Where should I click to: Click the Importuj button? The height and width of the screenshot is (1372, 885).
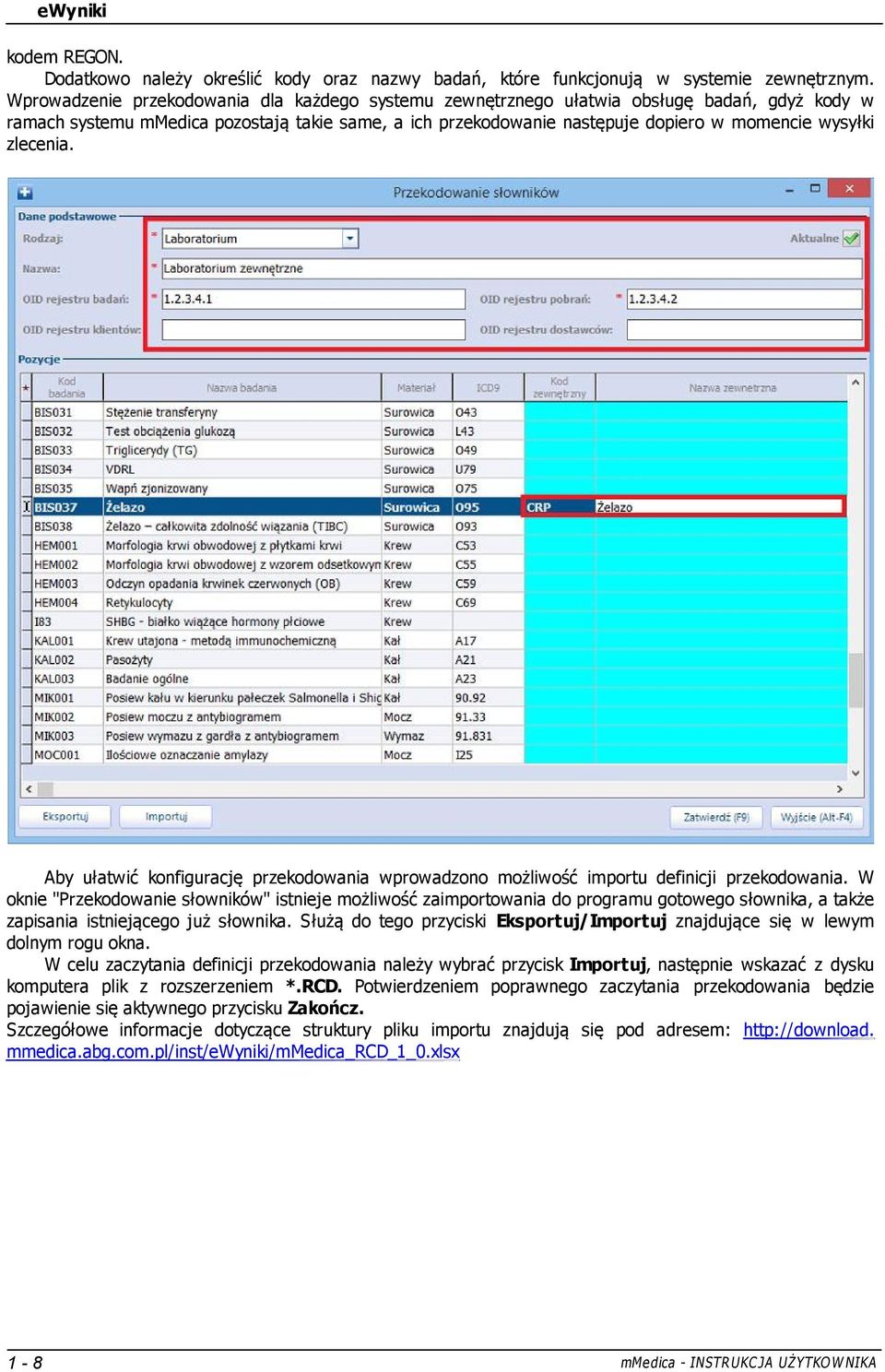click(x=166, y=817)
